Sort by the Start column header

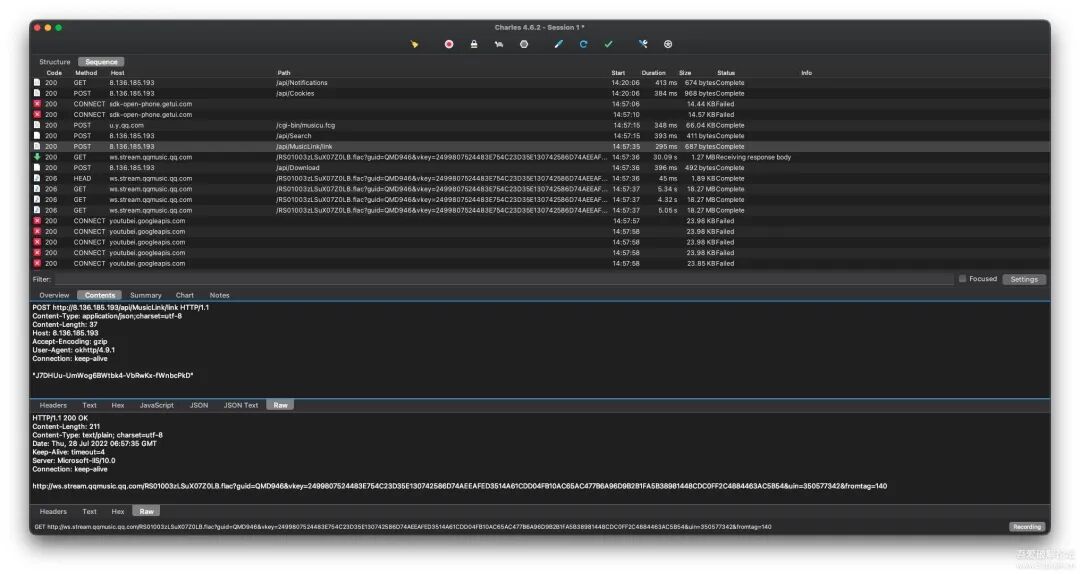(619, 72)
